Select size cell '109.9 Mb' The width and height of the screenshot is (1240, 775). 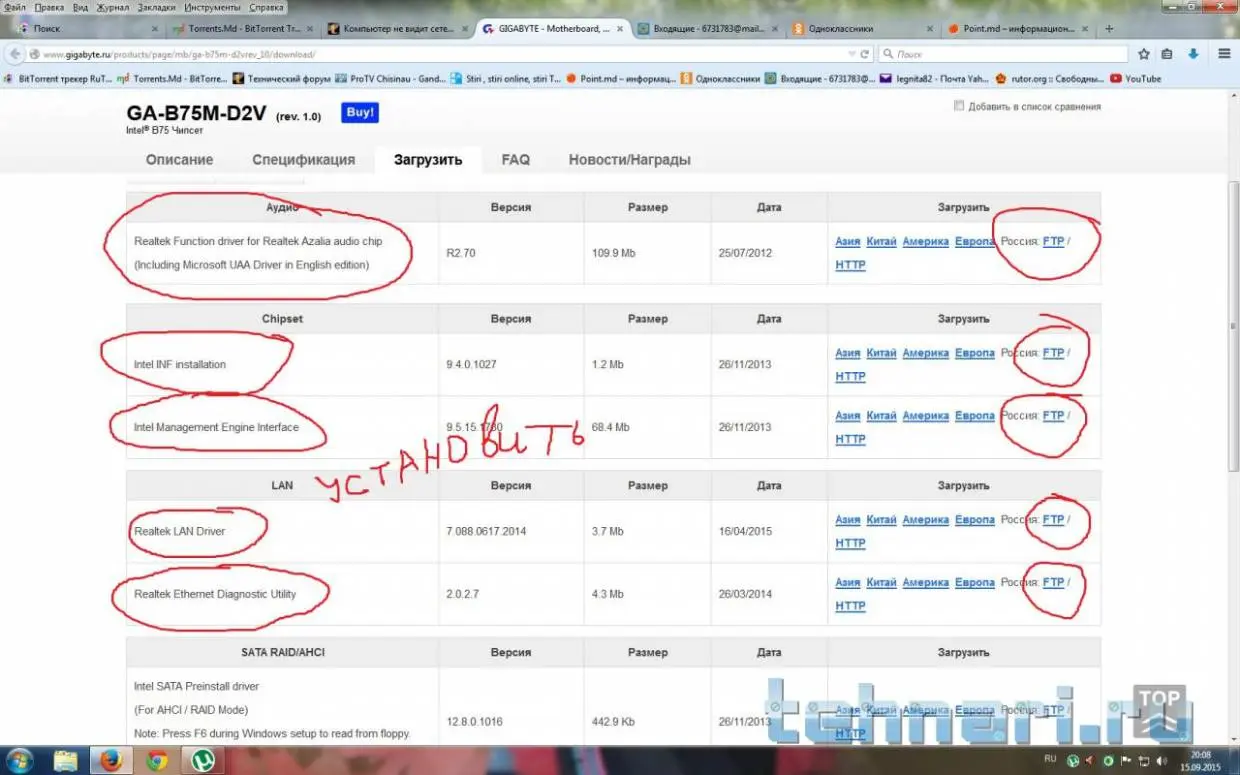613,253
